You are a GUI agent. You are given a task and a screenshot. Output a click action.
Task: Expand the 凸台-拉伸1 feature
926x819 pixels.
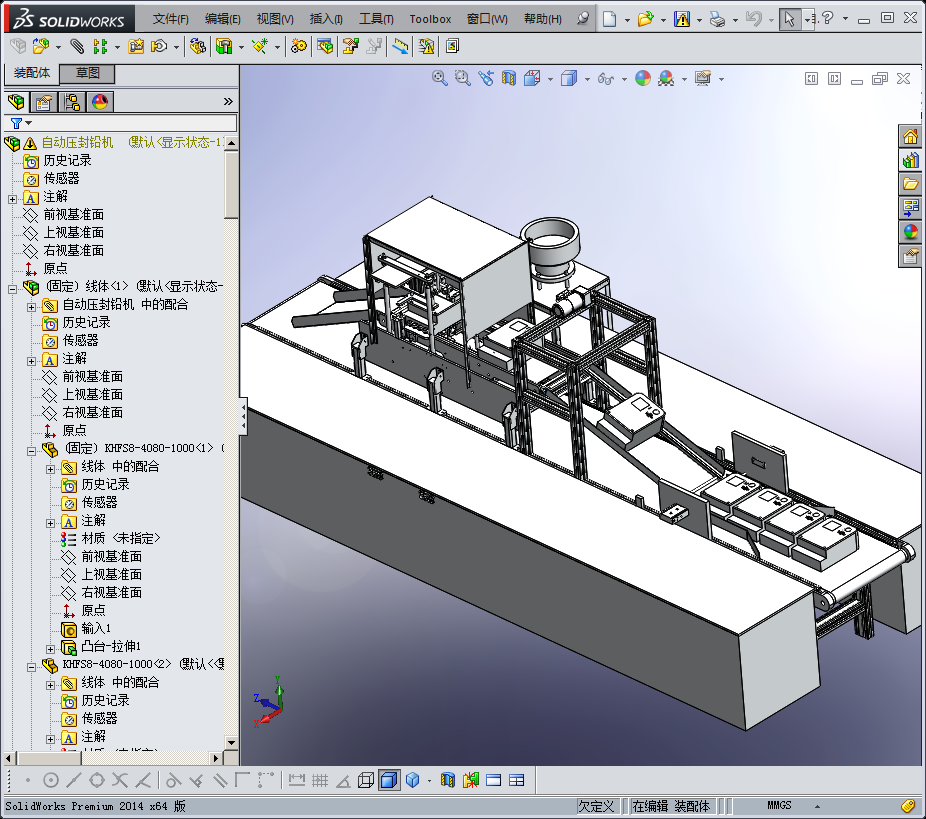click(50, 649)
